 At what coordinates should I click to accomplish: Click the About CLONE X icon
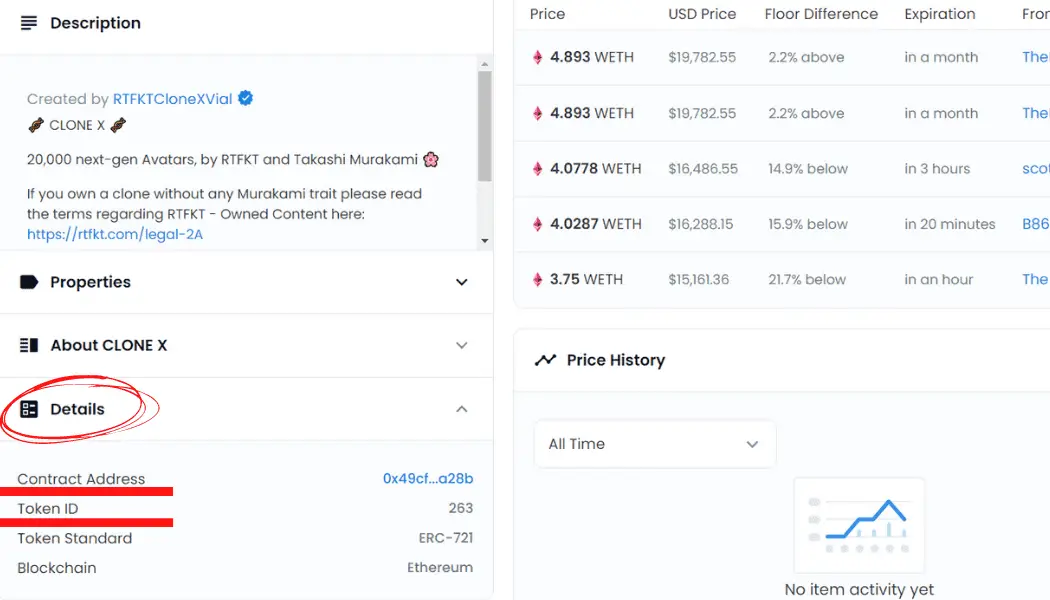(x=29, y=345)
